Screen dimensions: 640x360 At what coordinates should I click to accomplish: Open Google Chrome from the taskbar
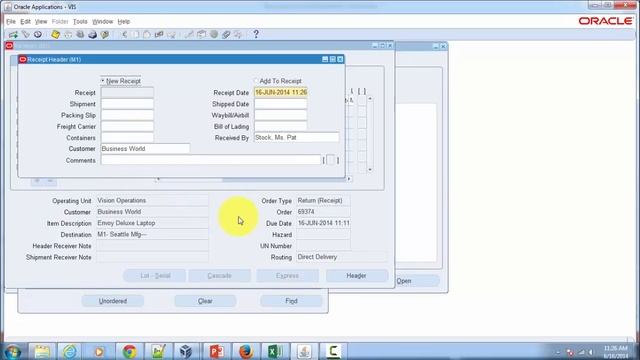[x=129, y=351]
